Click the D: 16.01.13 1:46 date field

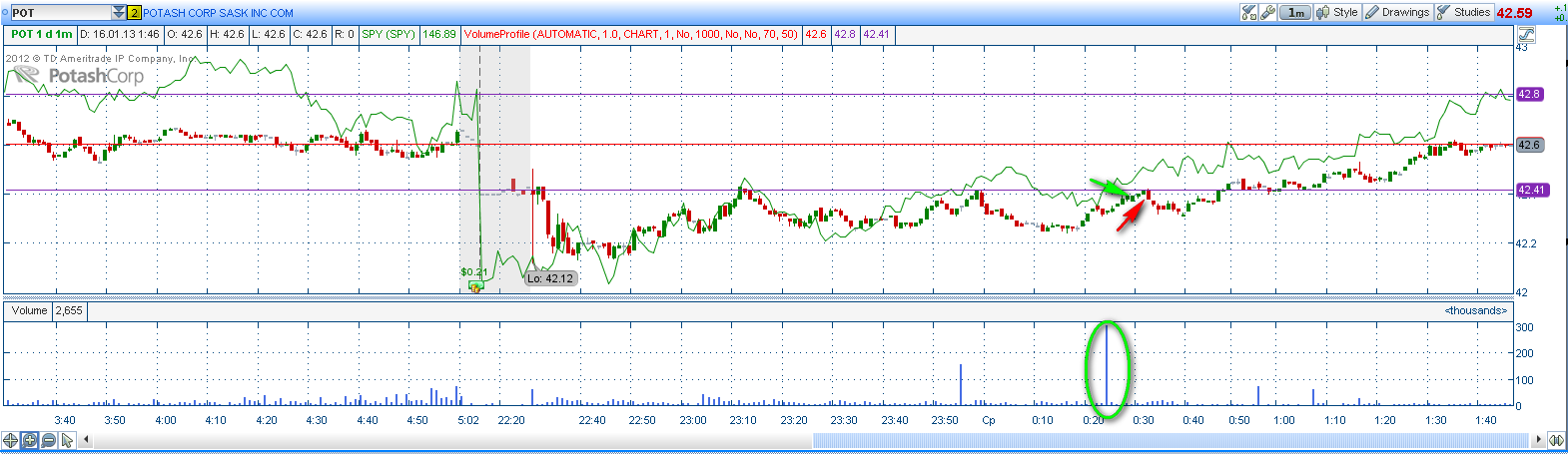pyautogui.click(x=119, y=34)
